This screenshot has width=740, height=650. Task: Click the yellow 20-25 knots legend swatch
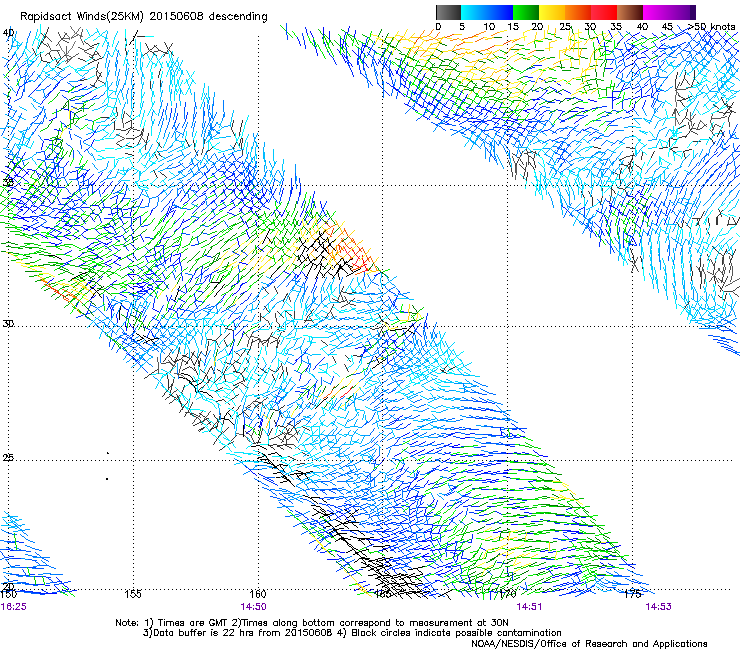(x=552, y=12)
